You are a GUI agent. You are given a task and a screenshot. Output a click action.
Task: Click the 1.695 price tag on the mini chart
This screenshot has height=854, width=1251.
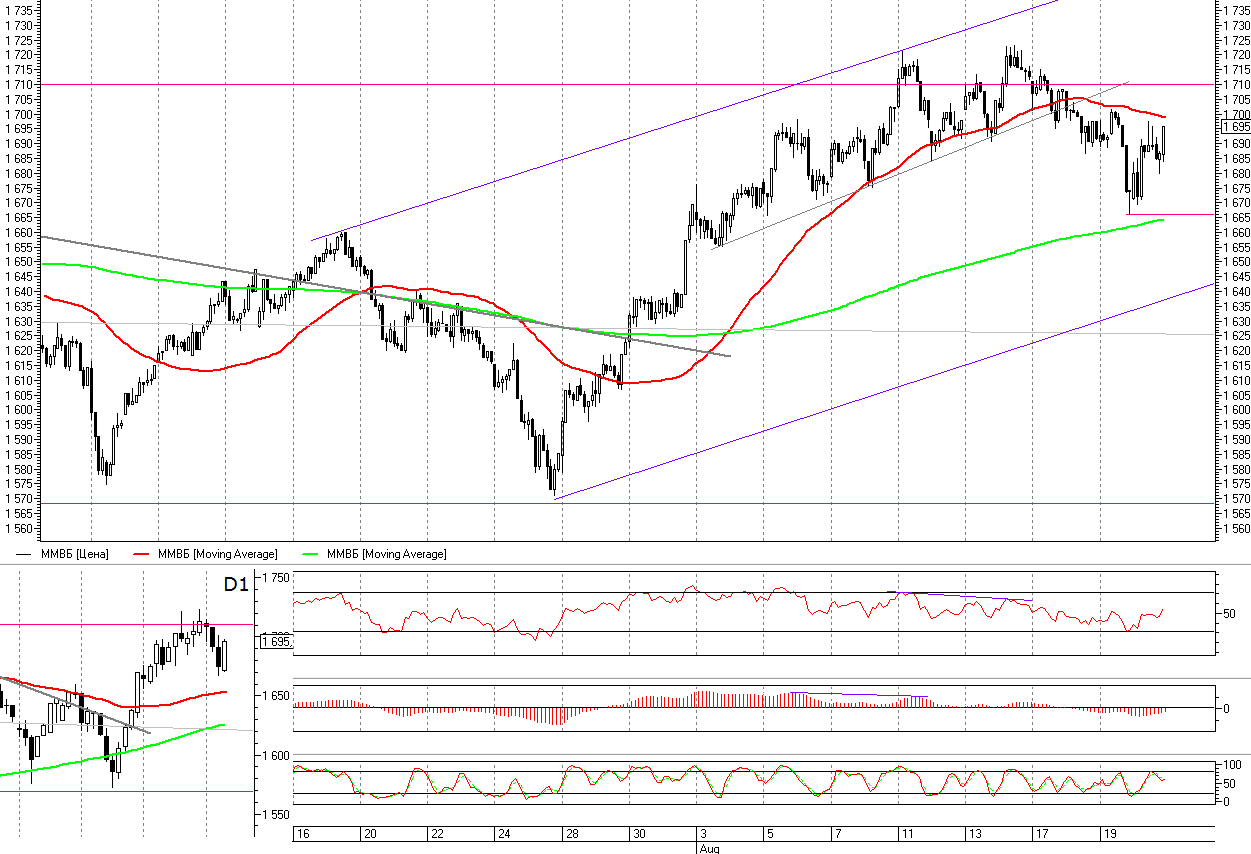[x=276, y=641]
